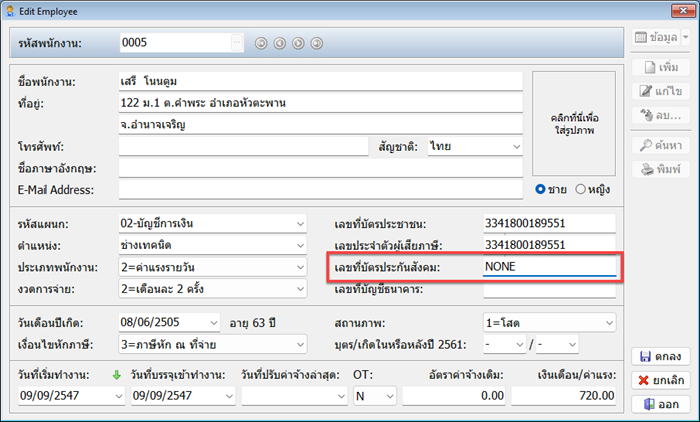Click the E-Mail Address input field
Viewport: 700px width, 422px height.
pyautogui.click(x=320, y=190)
